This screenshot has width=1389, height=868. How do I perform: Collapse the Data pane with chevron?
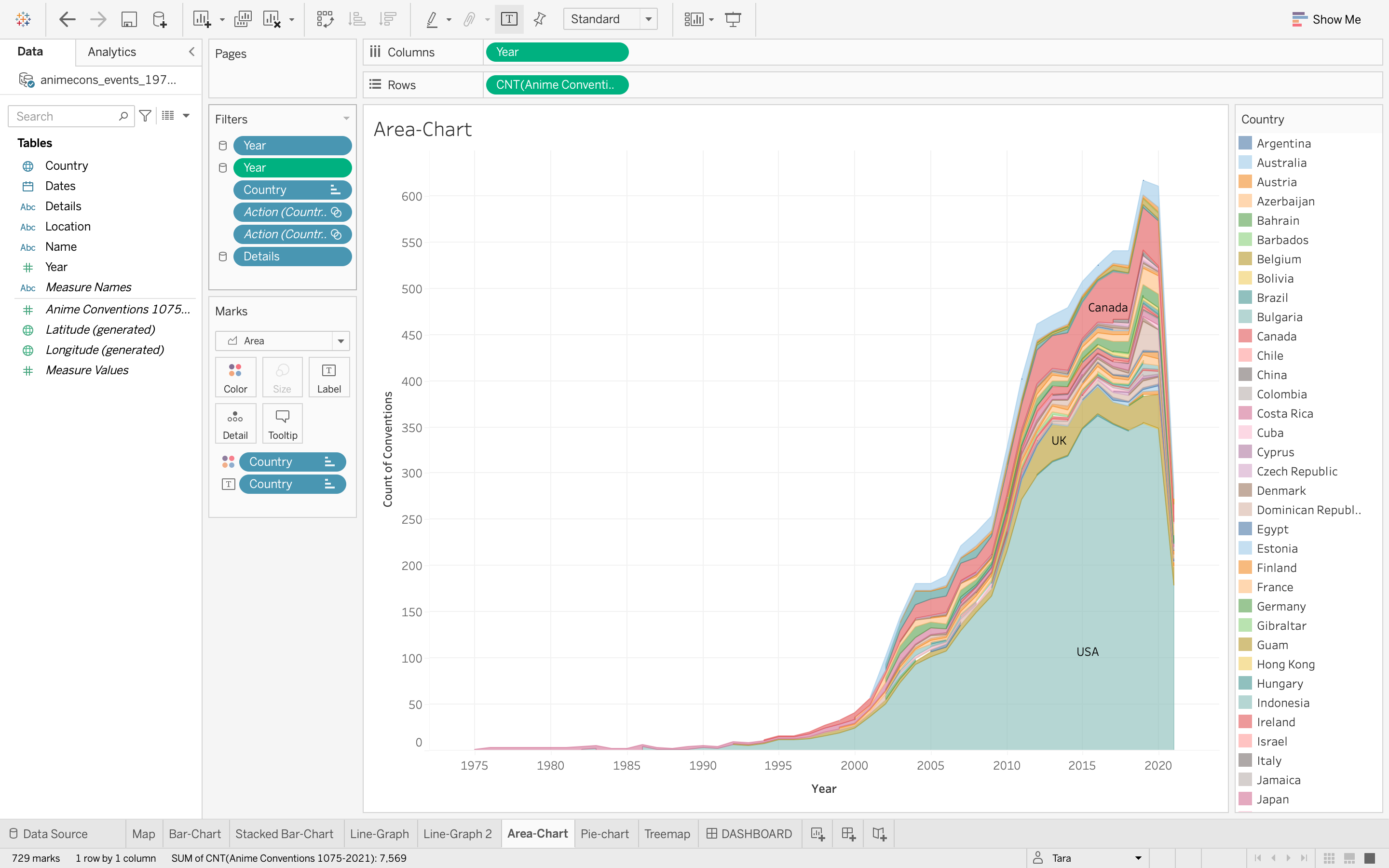tap(191, 52)
